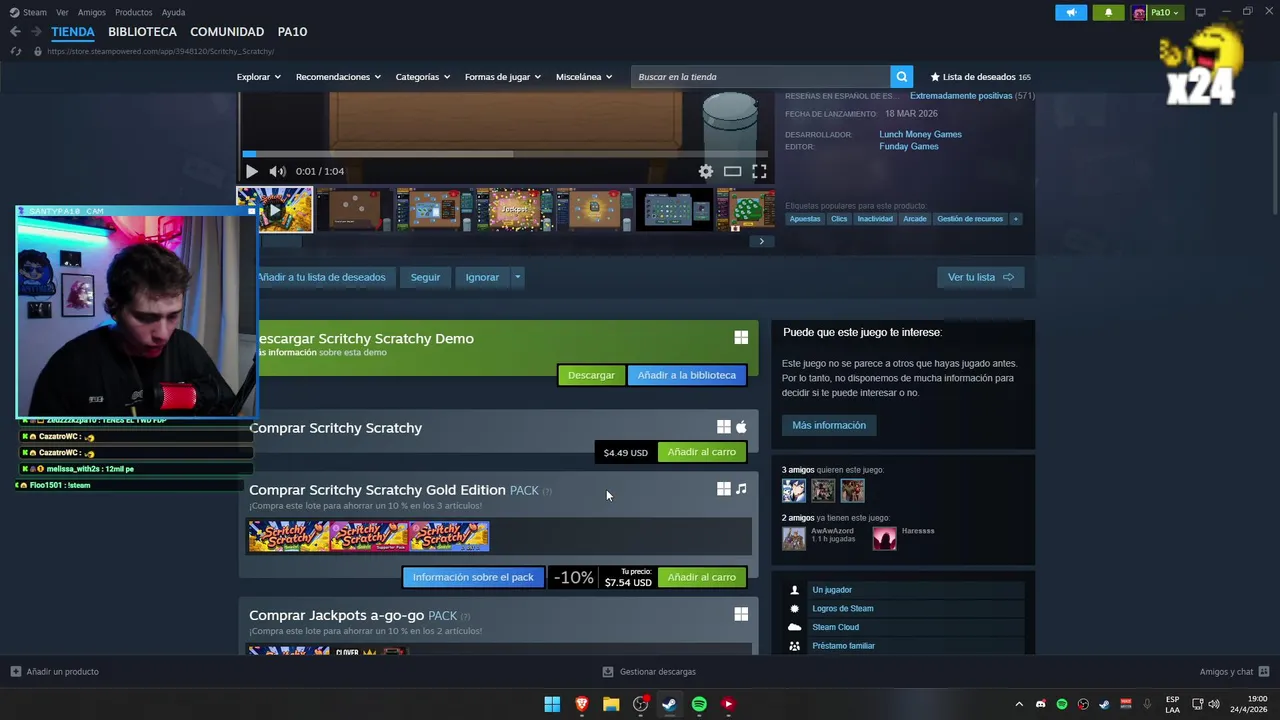Open 'Lista de deseados' with star icon
The height and width of the screenshot is (720, 1280).
pyautogui.click(x=981, y=77)
